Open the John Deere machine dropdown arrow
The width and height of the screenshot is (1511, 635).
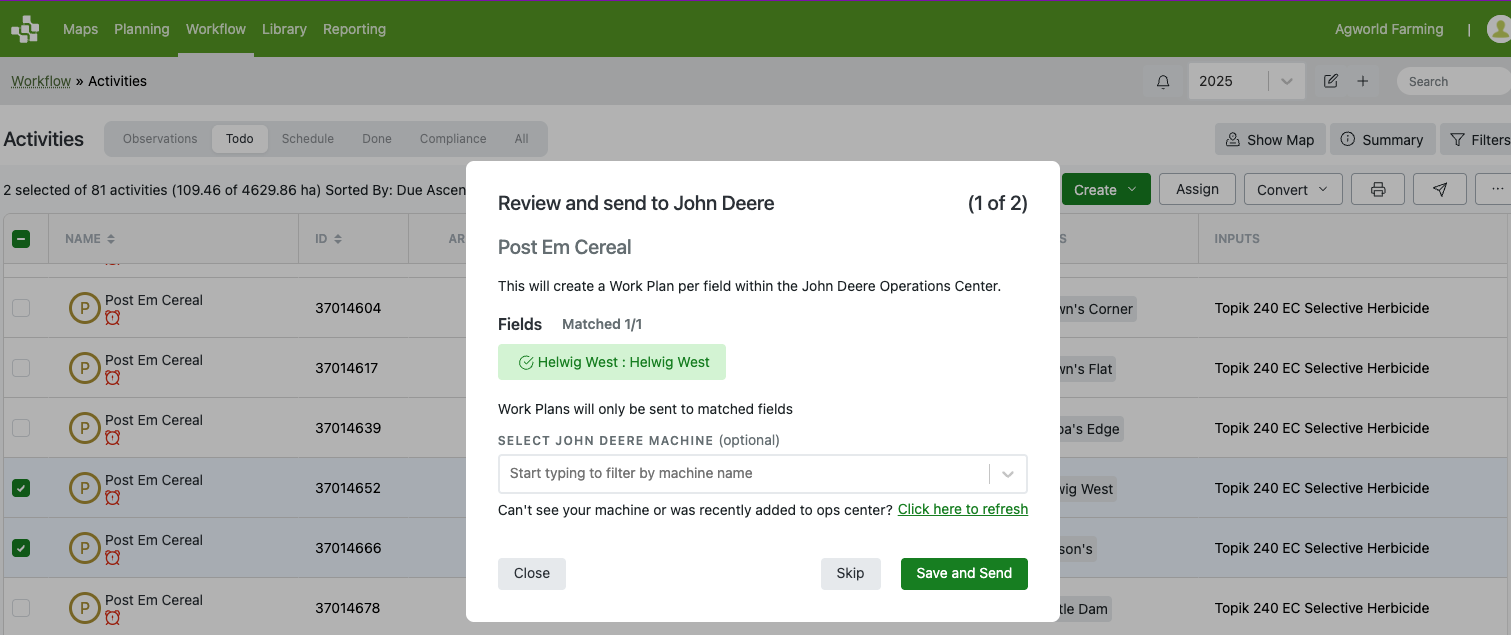coord(1008,474)
